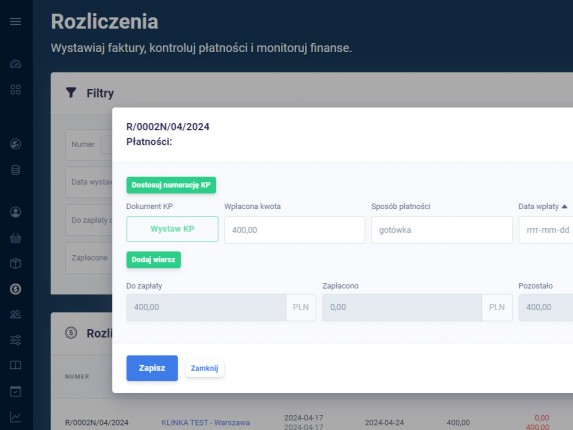Open the dashboard gauge icon in sidebar
The image size is (573, 430).
click(15, 64)
